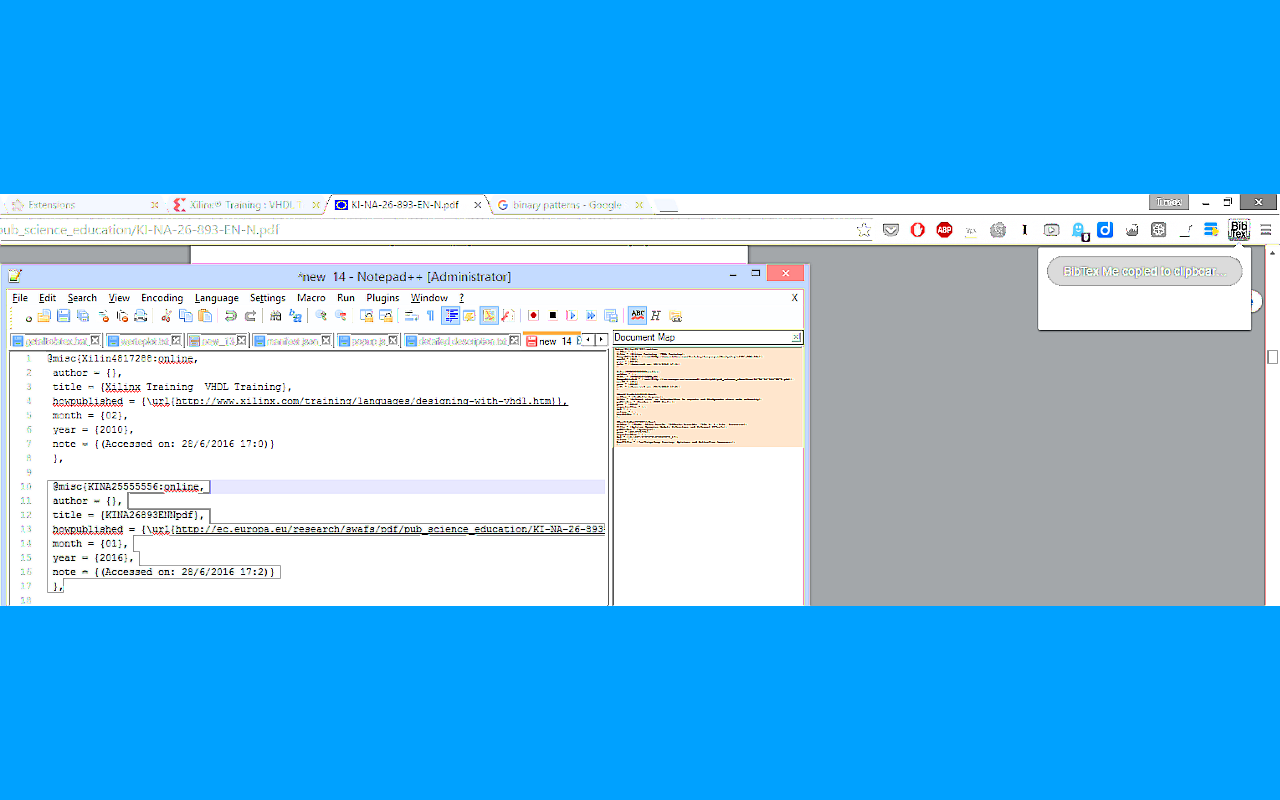Click the Start Recording macro icon
Screen dimensions: 1280x800
pos(533,316)
